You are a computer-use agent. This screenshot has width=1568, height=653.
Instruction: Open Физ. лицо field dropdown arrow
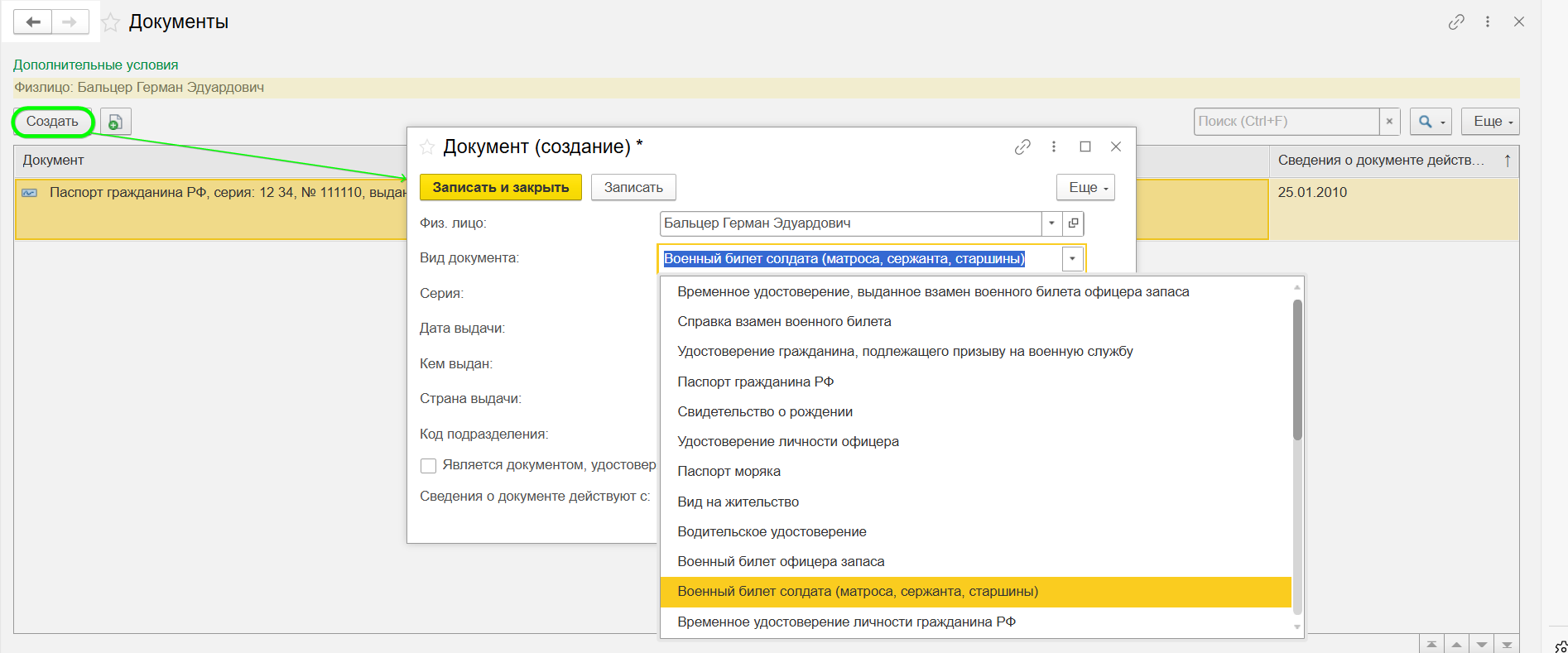tap(1051, 223)
